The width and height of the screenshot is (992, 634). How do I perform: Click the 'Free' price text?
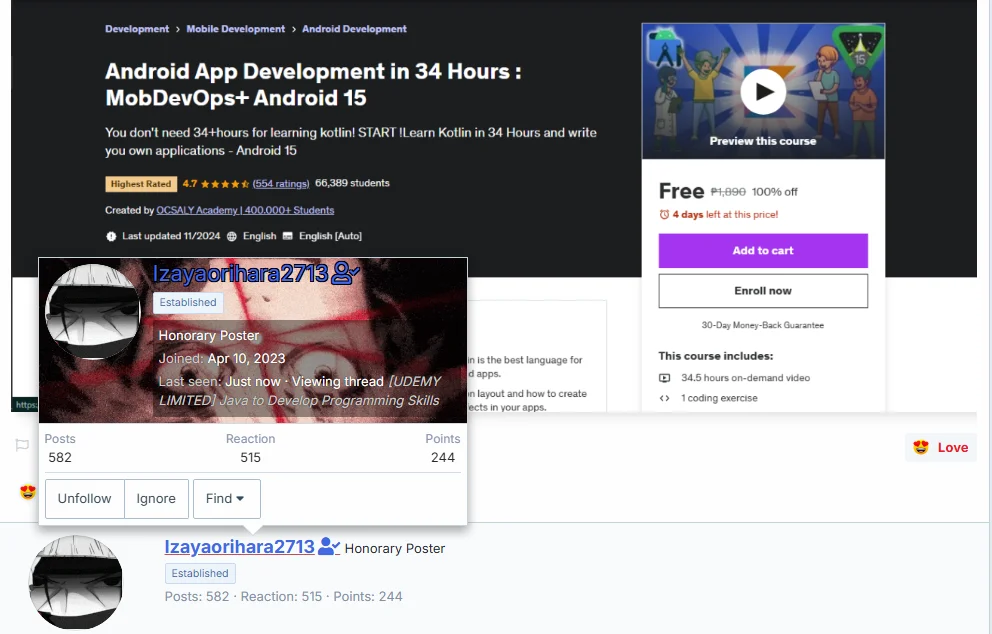(x=681, y=191)
